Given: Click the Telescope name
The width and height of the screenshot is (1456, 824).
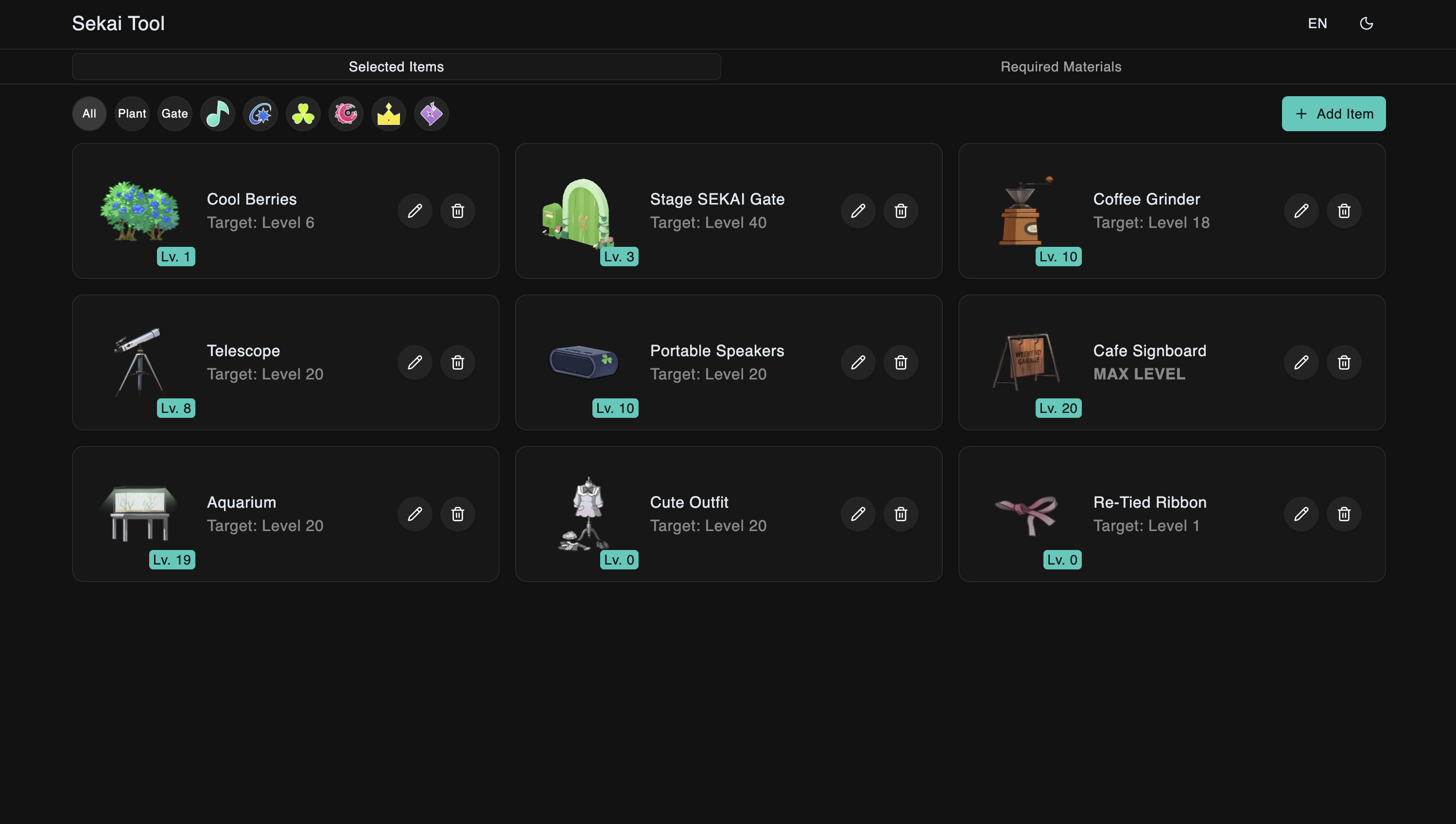Looking at the screenshot, I should 243,351.
